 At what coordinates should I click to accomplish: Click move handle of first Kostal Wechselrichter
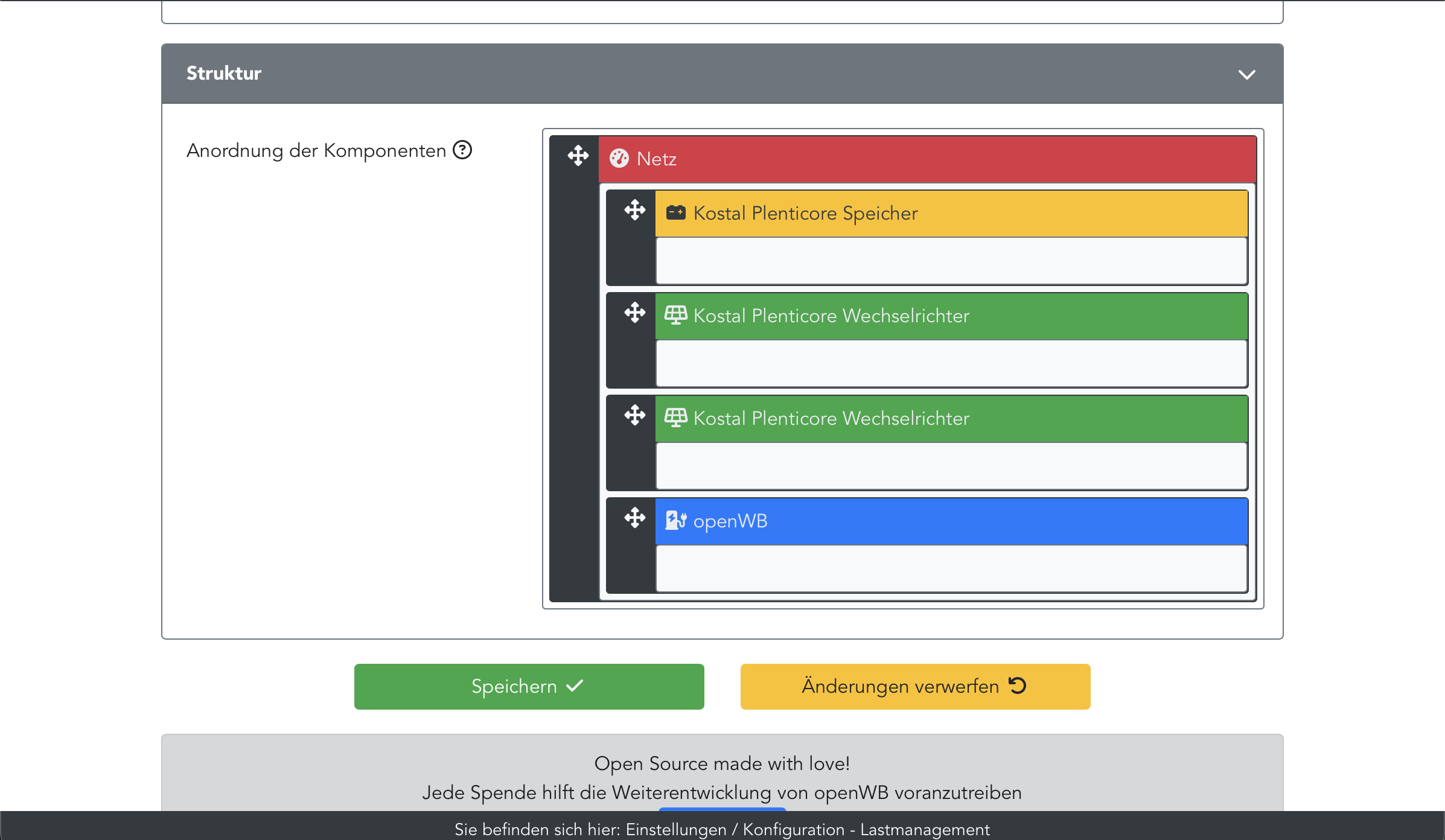(634, 313)
